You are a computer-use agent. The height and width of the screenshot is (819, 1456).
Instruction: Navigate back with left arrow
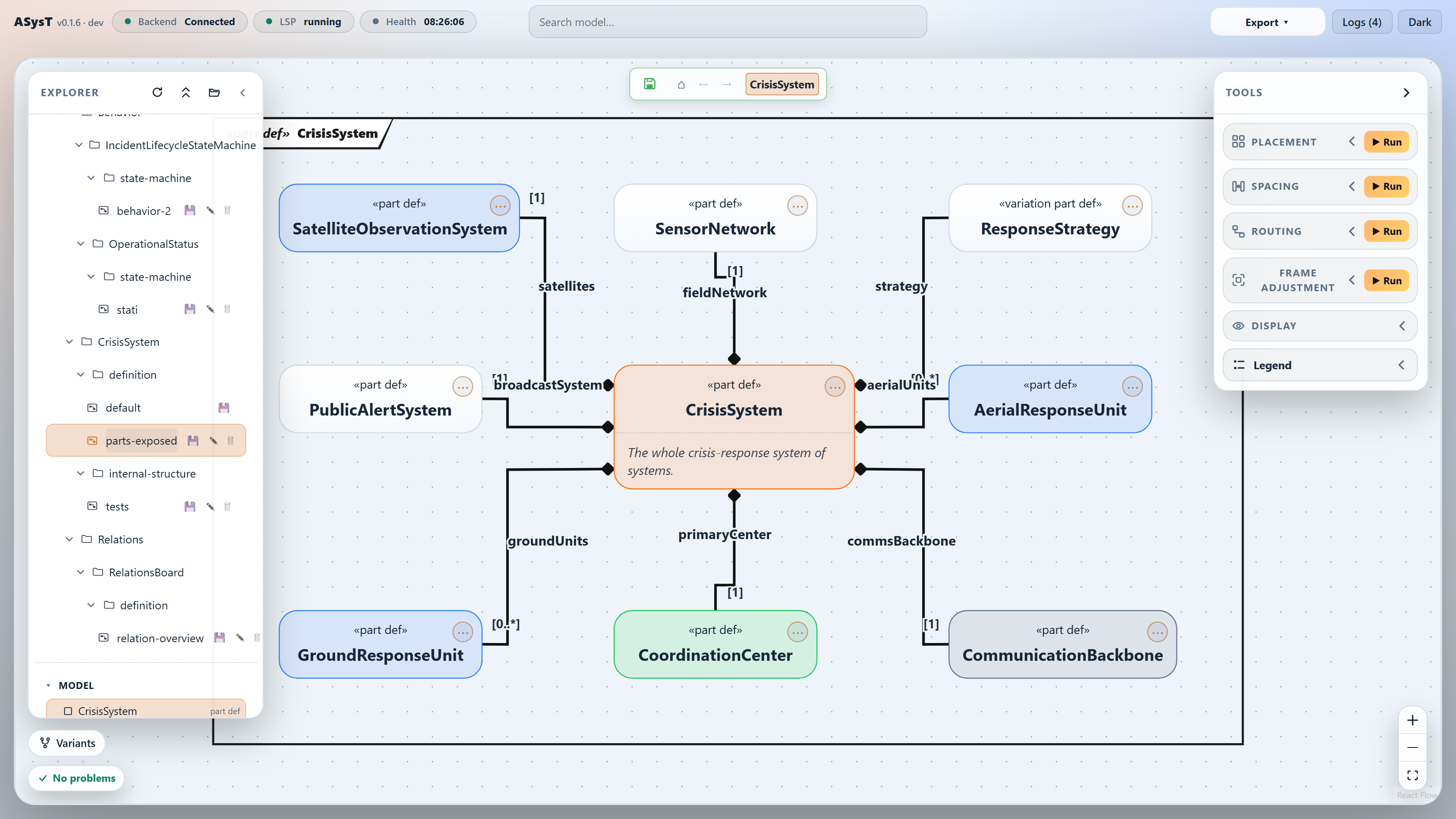(704, 85)
